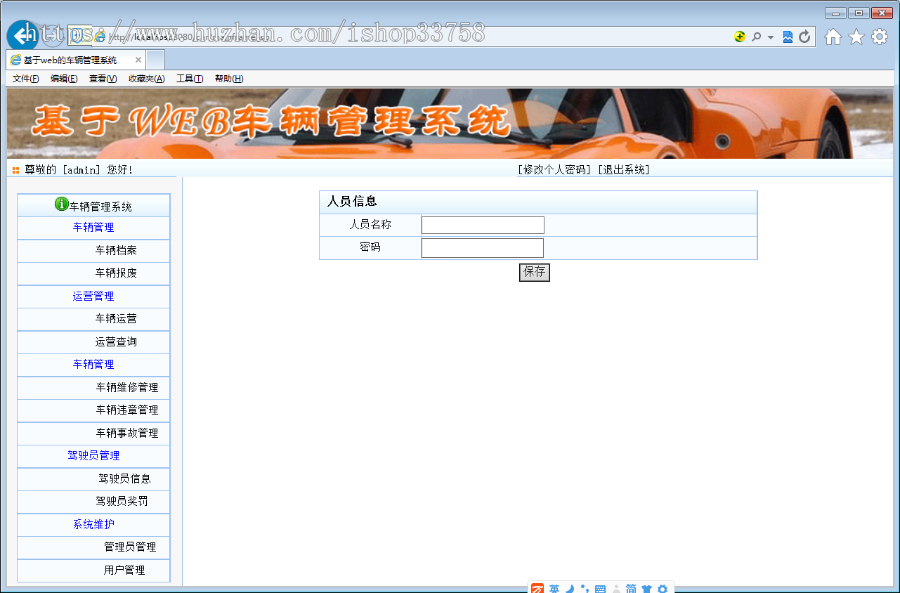Toggle 英 Chinese/English input mode

pos(554,588)
